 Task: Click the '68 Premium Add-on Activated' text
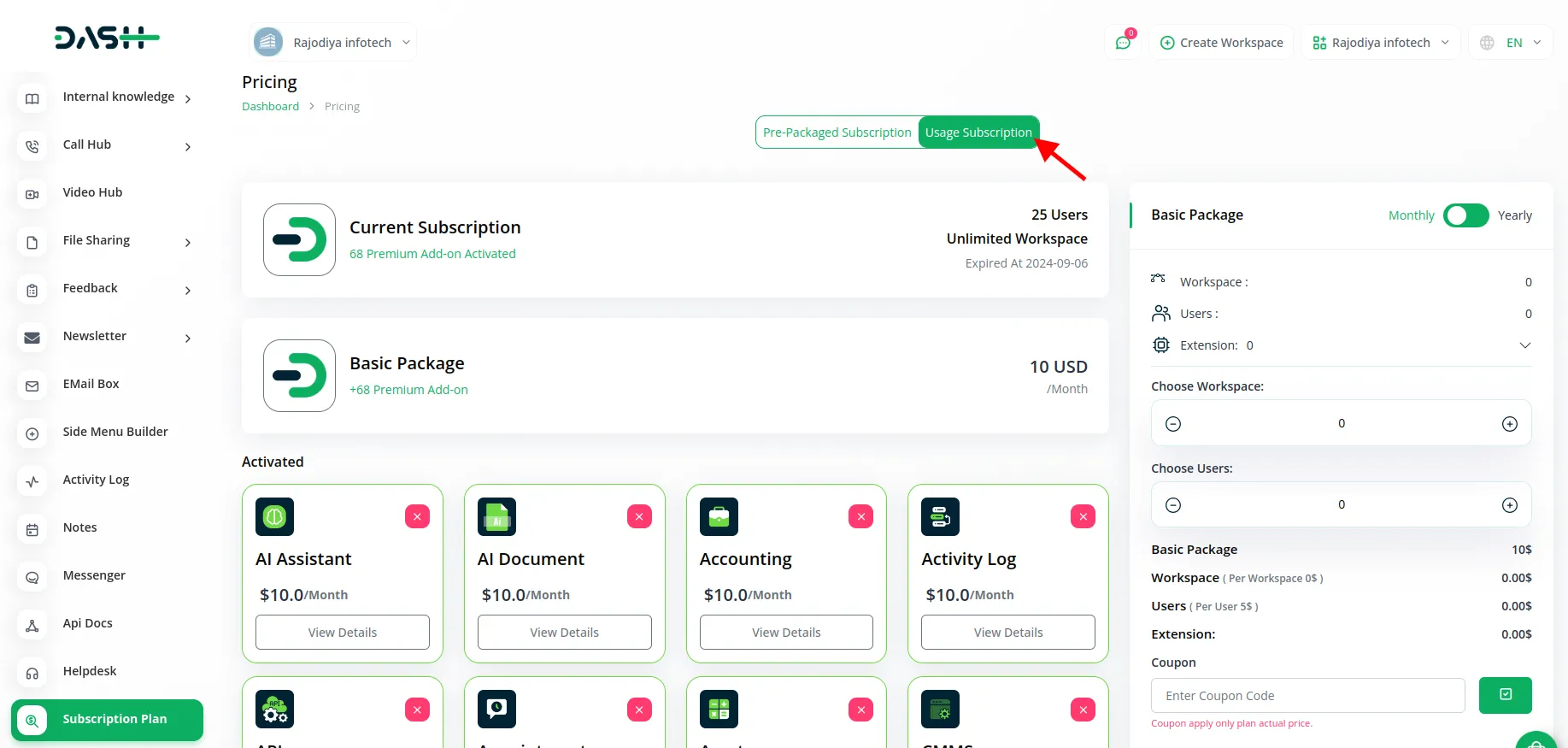(x=432, y=254)
